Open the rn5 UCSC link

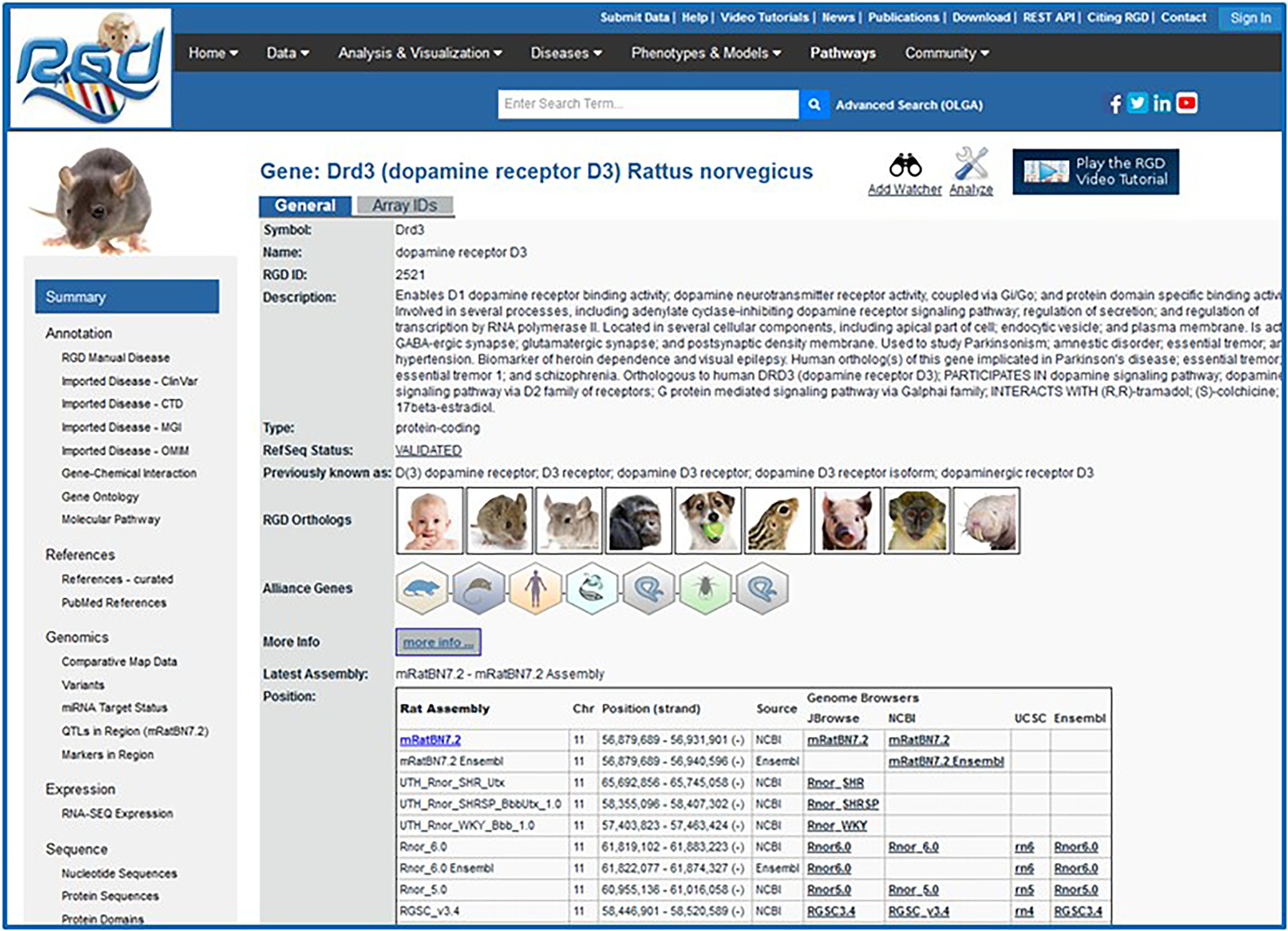point(1024,890)
